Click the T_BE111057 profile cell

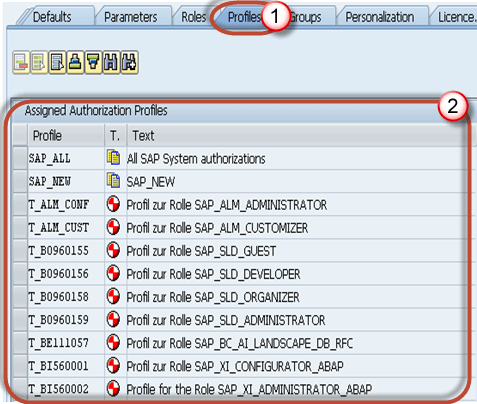[x=66, y=343]
